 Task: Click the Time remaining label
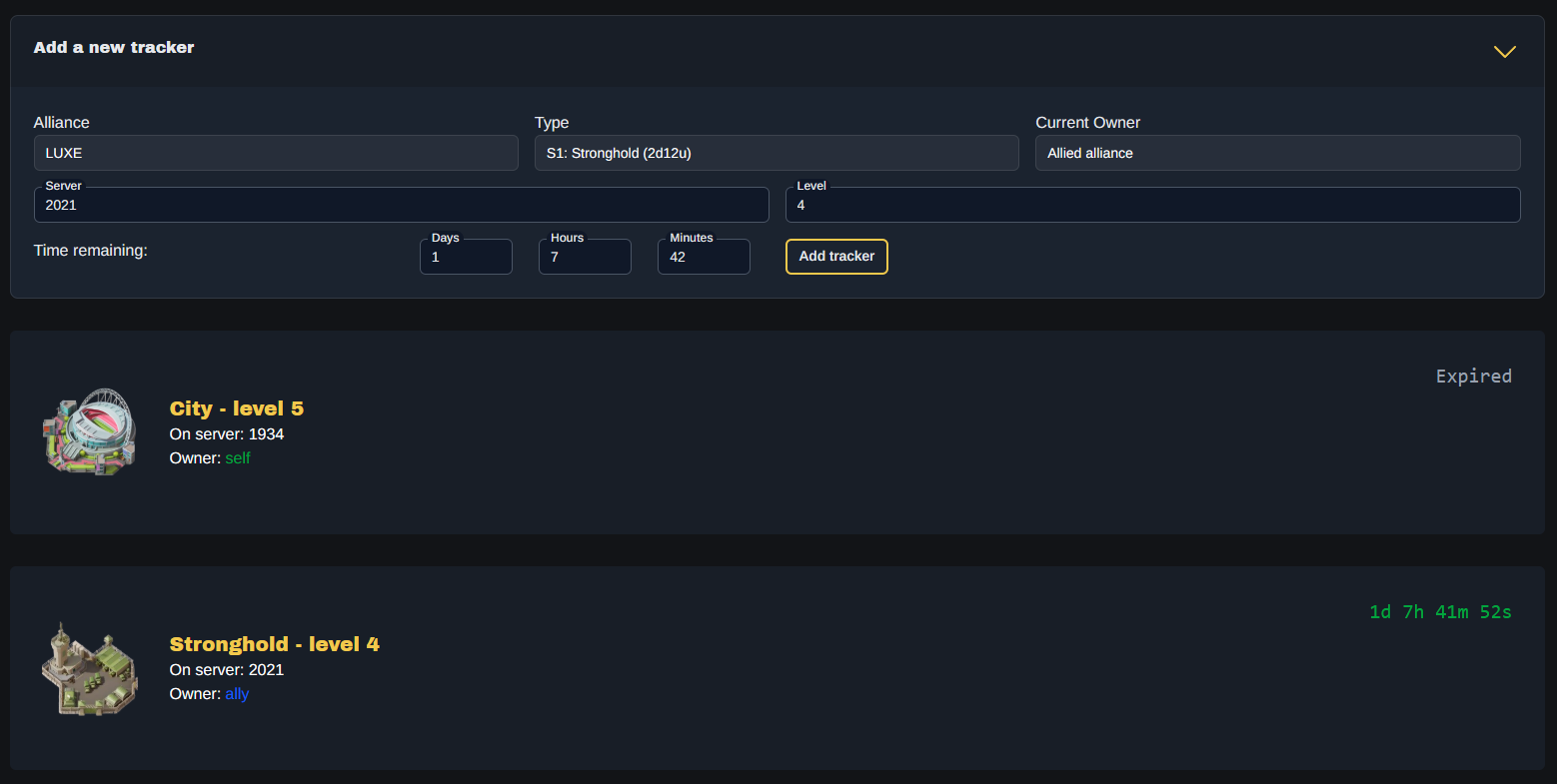pos(91,250)
